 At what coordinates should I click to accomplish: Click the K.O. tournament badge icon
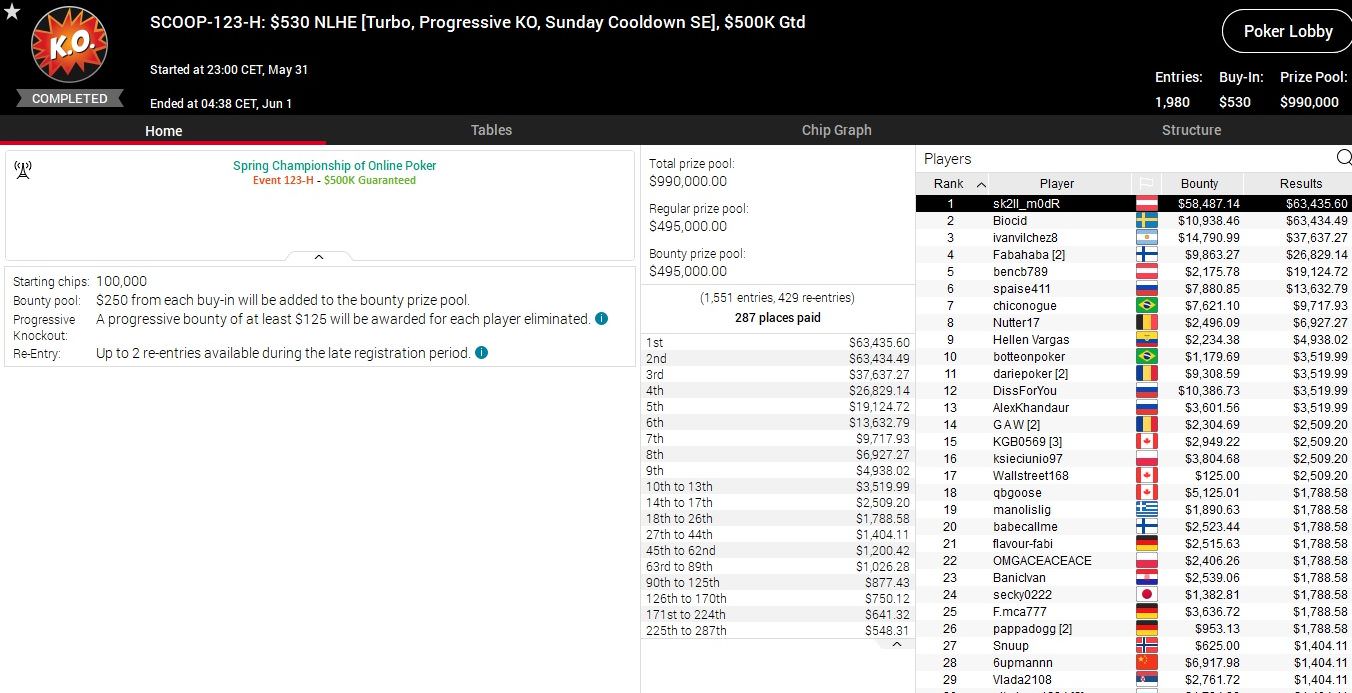click(x=69, y=47)
